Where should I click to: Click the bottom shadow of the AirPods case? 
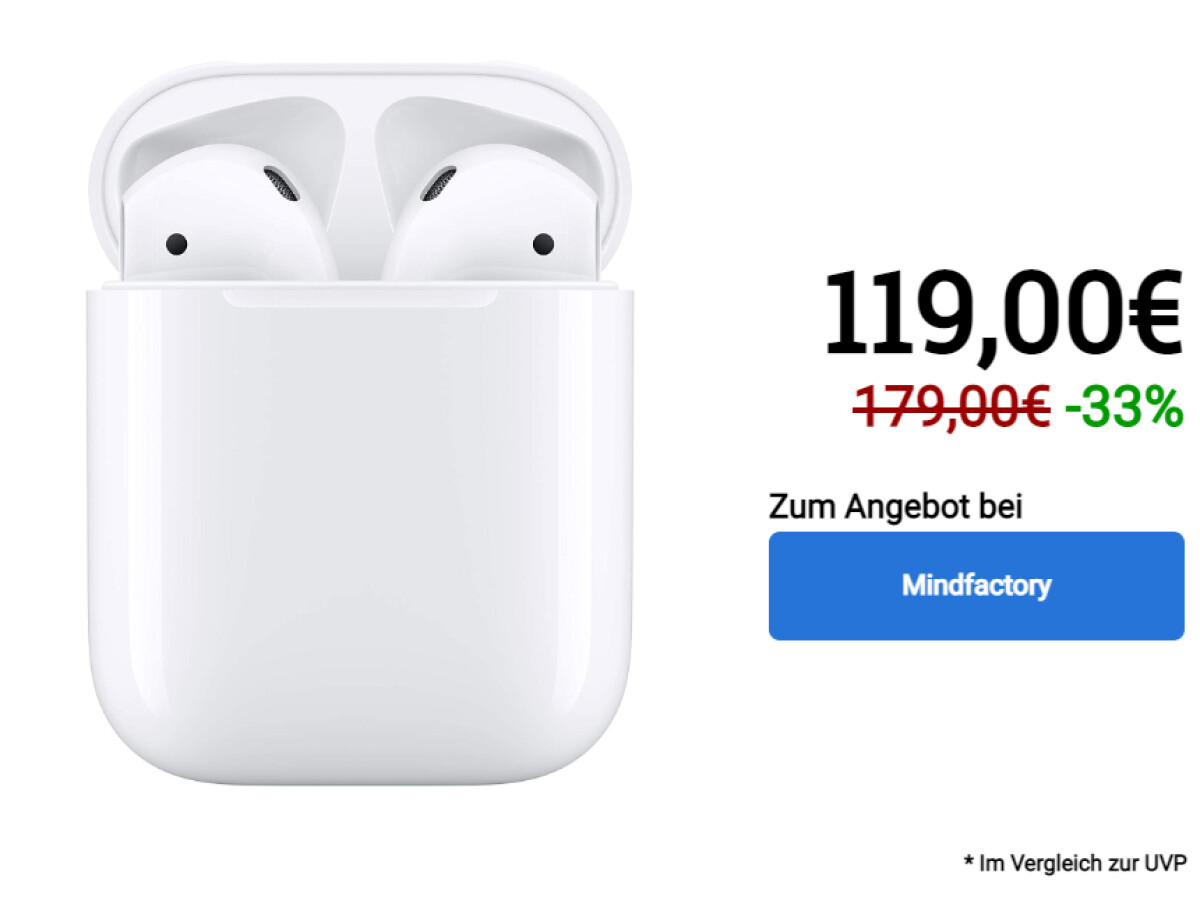(x=360, y=782)
